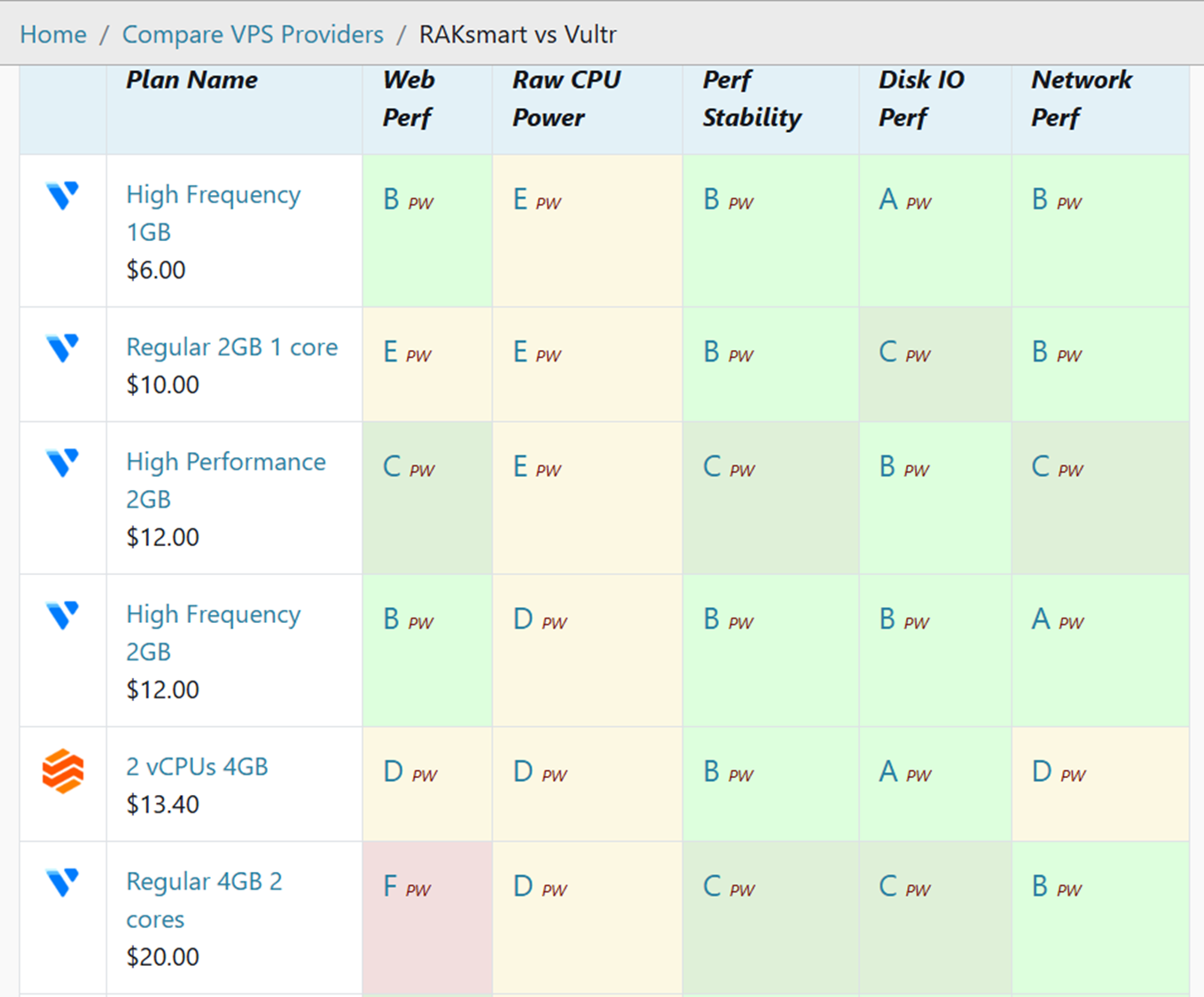Open Regular 2GB 1 core plan
The image size is (1204, 997).
click(x=231, y=347)
